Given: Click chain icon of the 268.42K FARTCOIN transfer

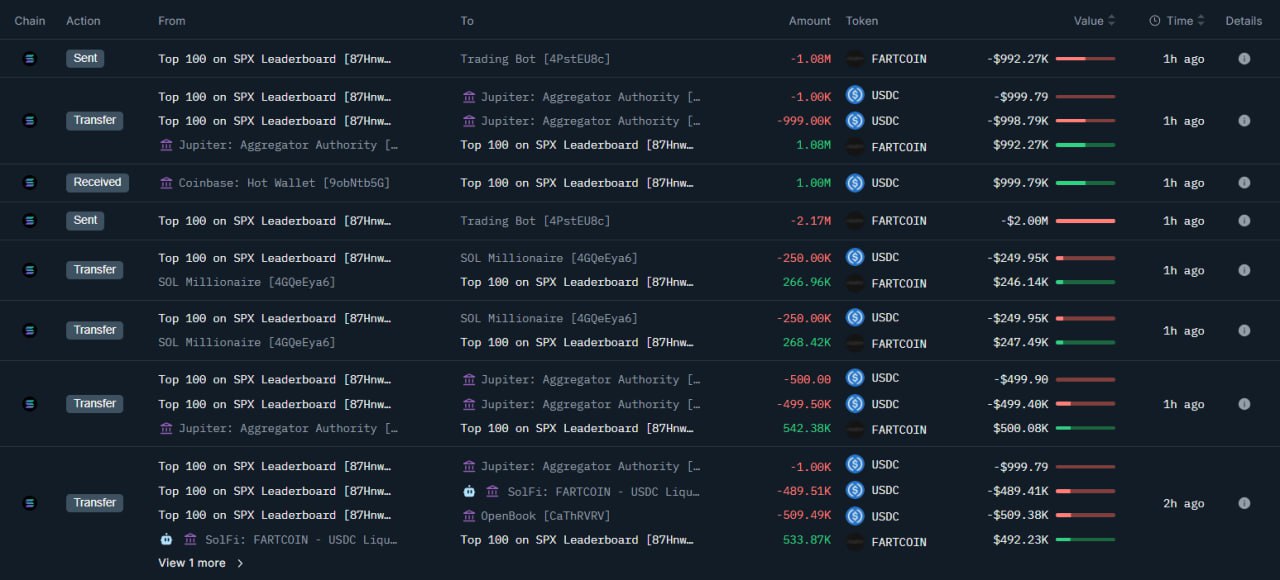Looking at the screenshot, I should (x=29, y=330).
